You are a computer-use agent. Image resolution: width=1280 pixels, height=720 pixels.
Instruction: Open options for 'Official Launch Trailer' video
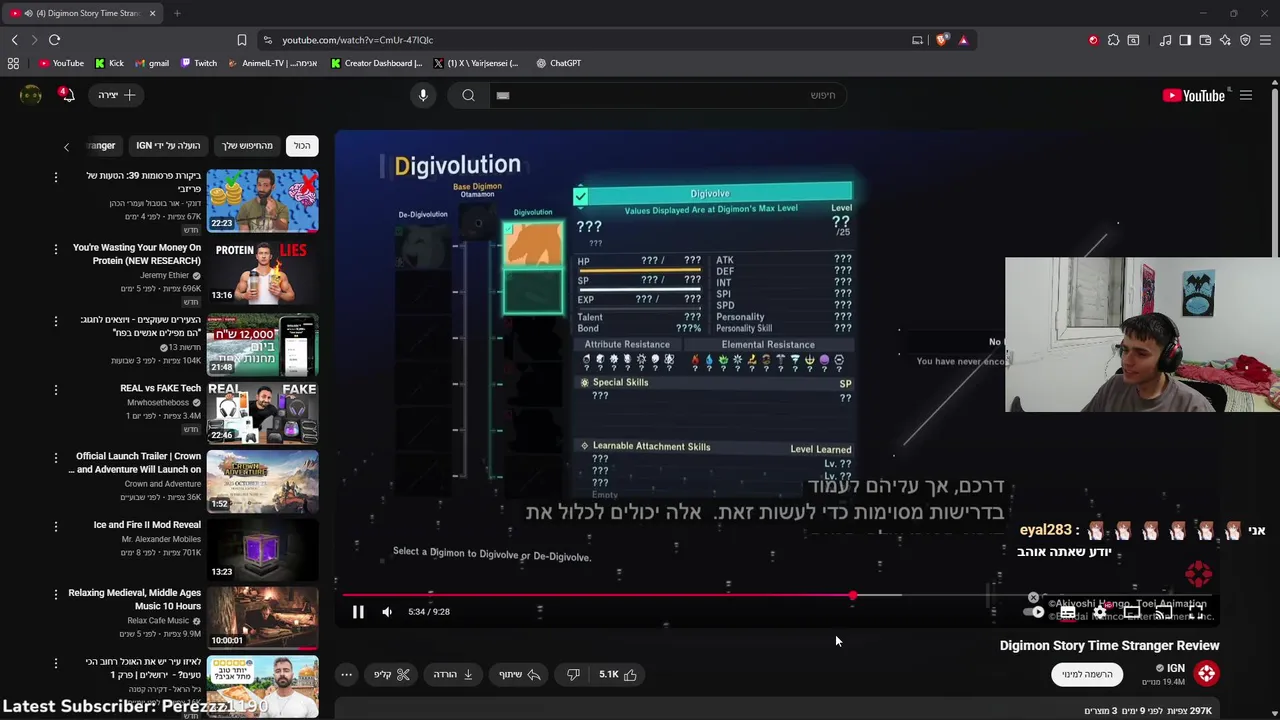[x=56, y=457]
